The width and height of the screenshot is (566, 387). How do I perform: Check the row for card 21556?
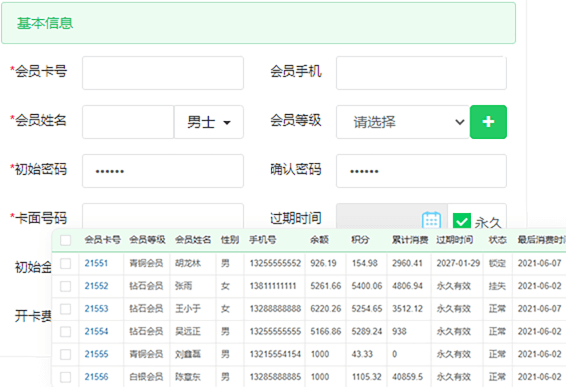pyautogui.click(x=65, y=377)
